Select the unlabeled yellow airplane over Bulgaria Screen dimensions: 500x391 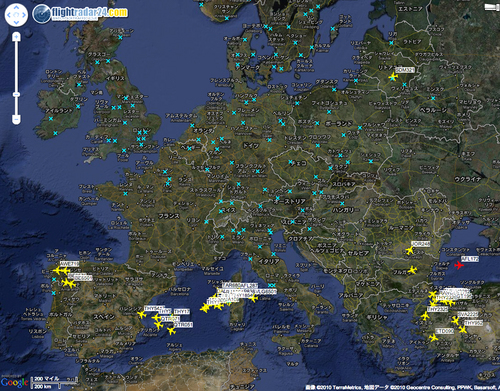413,270
